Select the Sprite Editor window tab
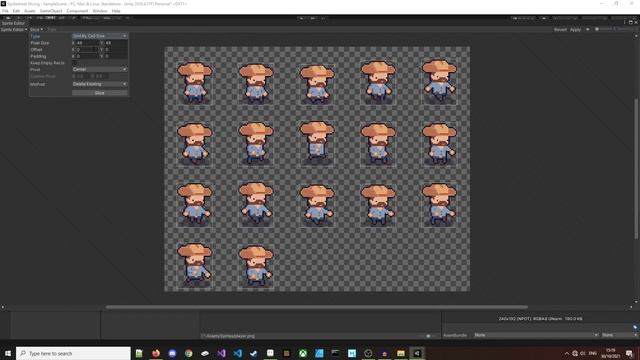 13,23
